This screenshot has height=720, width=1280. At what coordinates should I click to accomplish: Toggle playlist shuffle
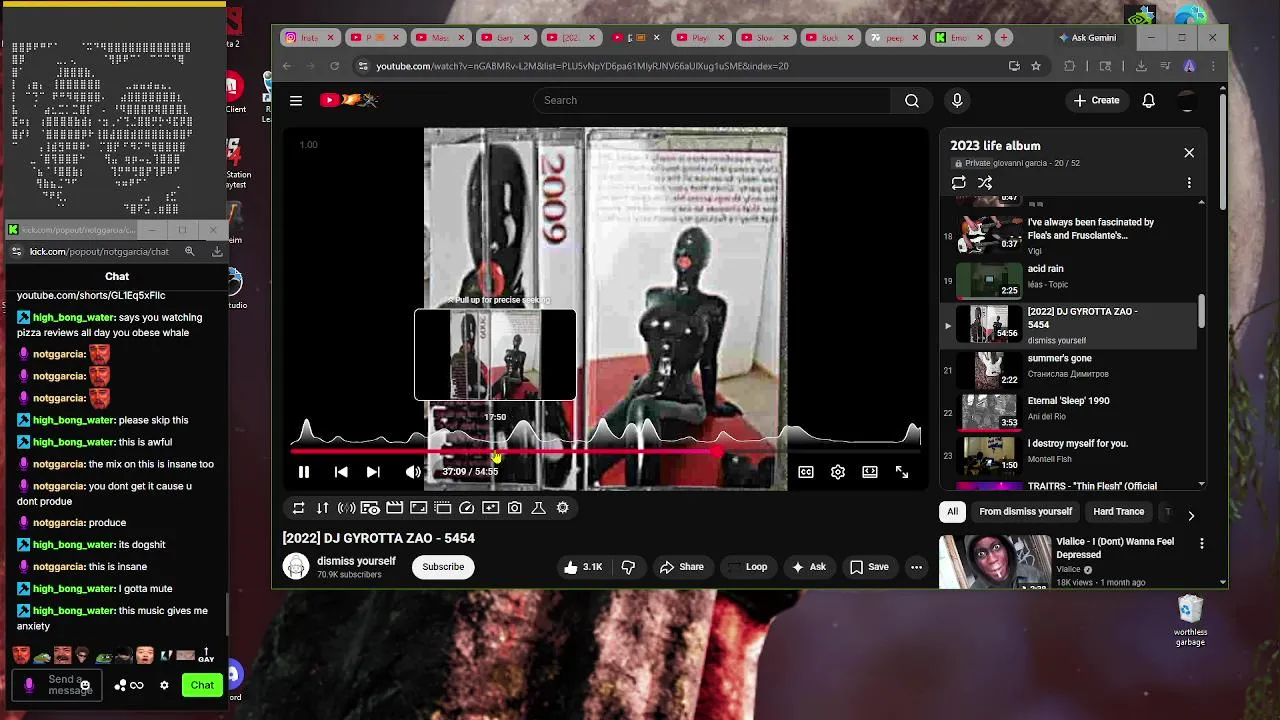click(x=985, y=183)
